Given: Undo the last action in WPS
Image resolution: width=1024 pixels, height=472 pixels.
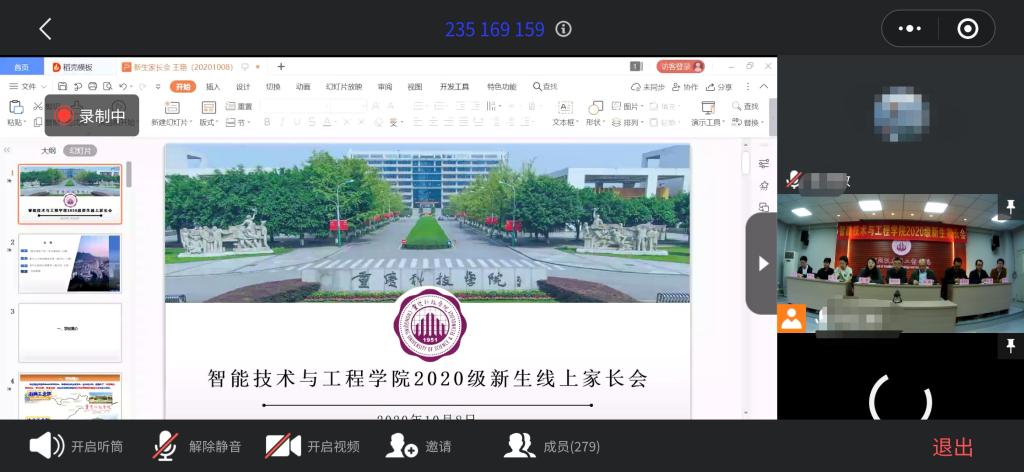Looking at the screenshot, I should 123,86.
